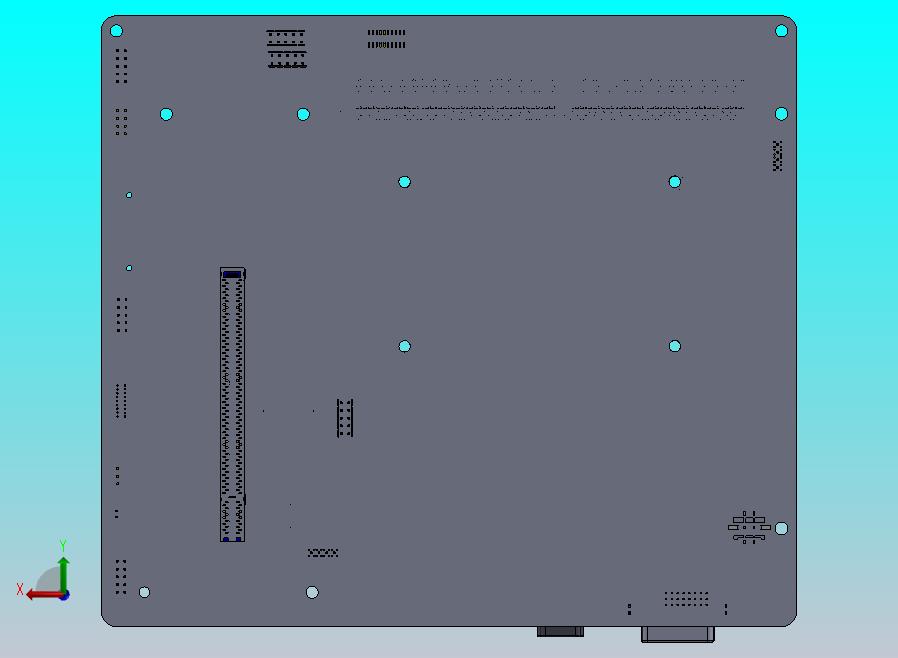Select the stacked four-row header block at the top

point(287,49)
